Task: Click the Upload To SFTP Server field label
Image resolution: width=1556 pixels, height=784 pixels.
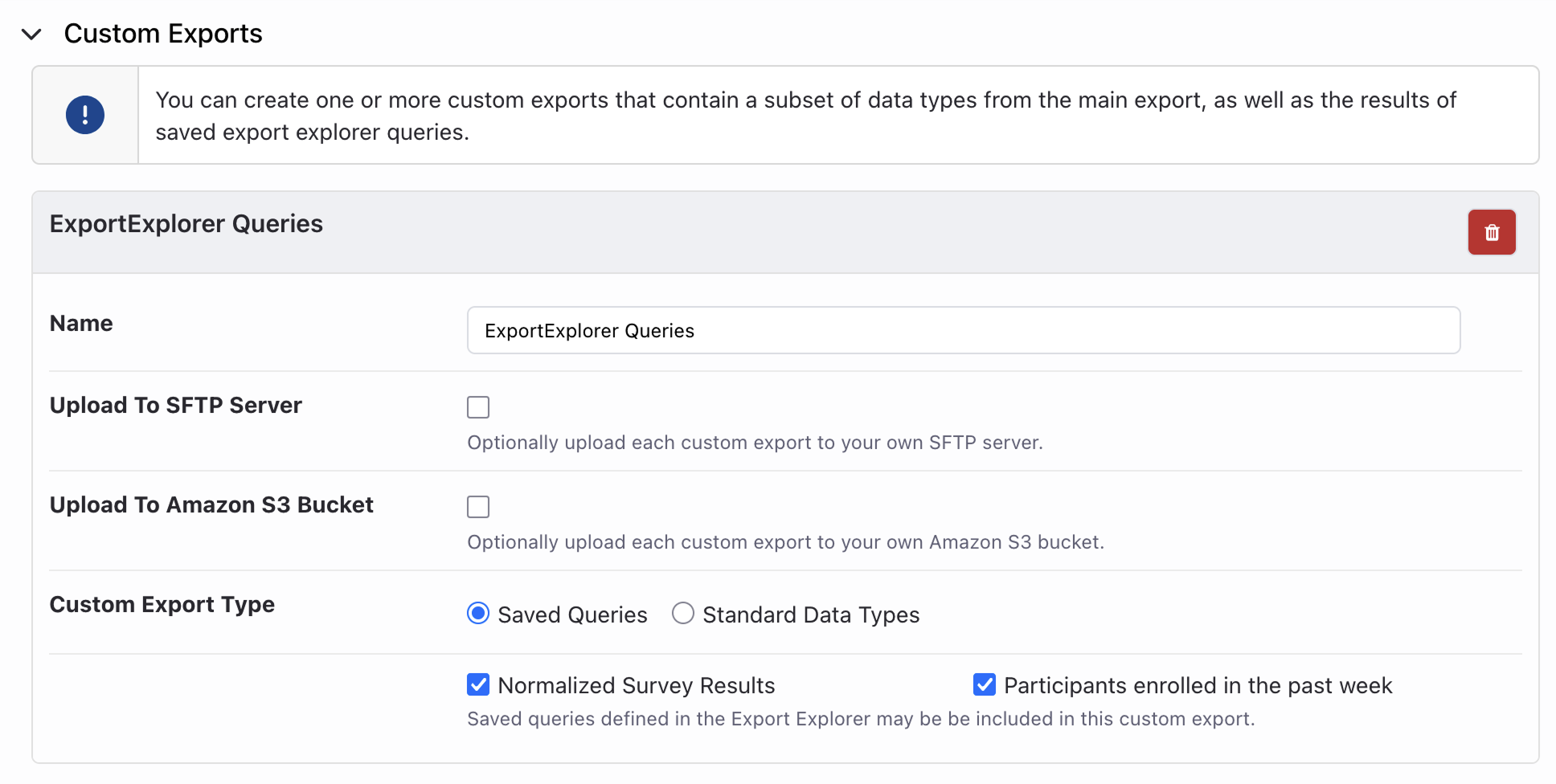Action: pos(176,406)
